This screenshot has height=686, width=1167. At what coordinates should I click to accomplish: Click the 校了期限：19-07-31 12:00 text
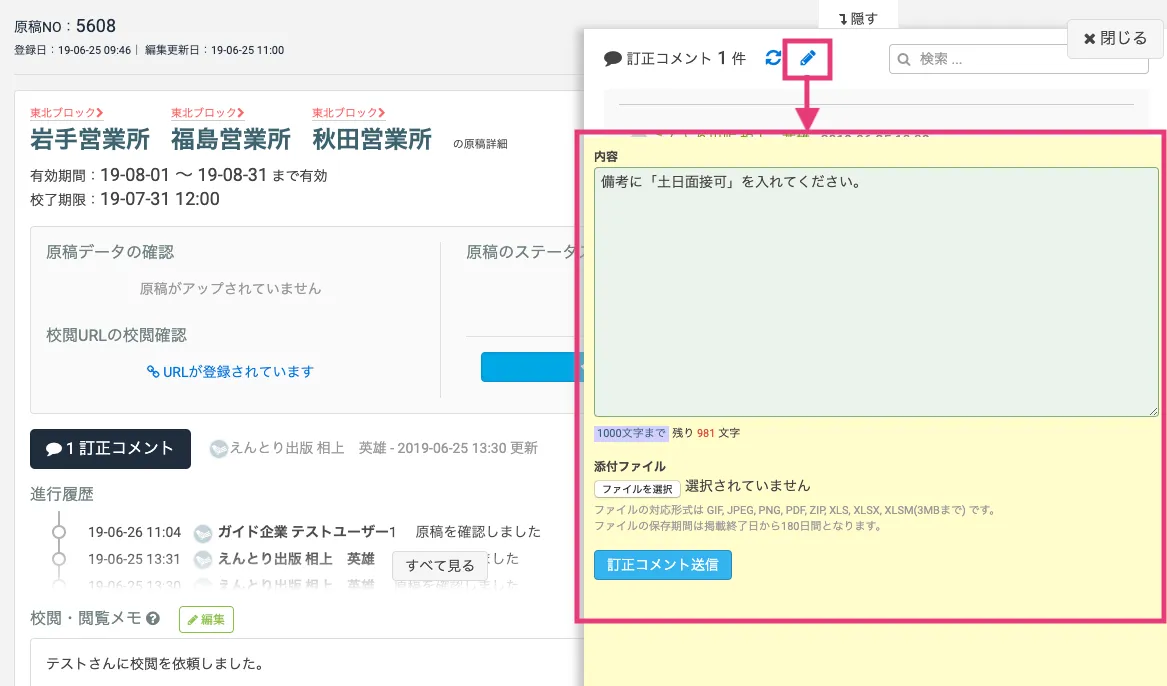125,199
